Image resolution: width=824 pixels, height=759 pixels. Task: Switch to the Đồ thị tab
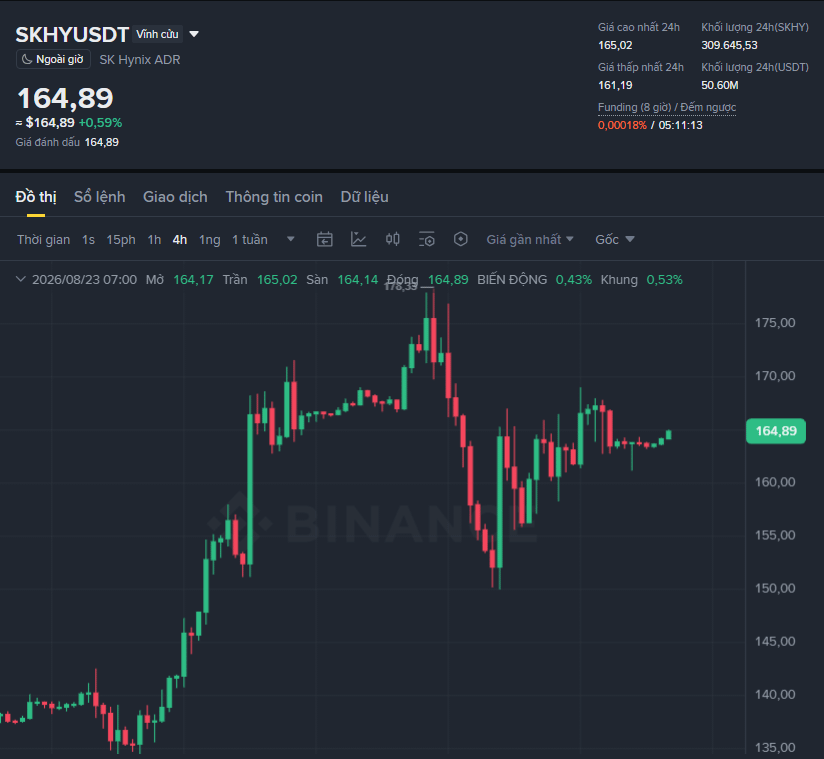(36, 197)
